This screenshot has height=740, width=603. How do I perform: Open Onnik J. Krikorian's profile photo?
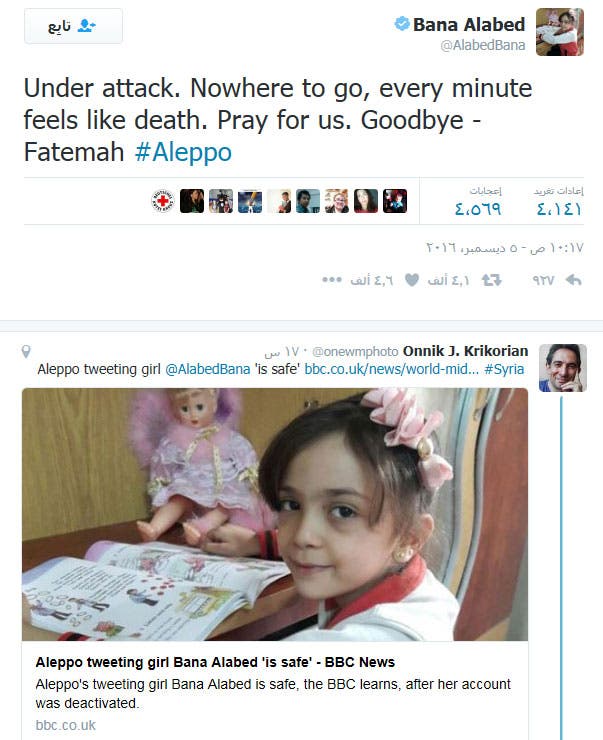[x=563, y=368]
